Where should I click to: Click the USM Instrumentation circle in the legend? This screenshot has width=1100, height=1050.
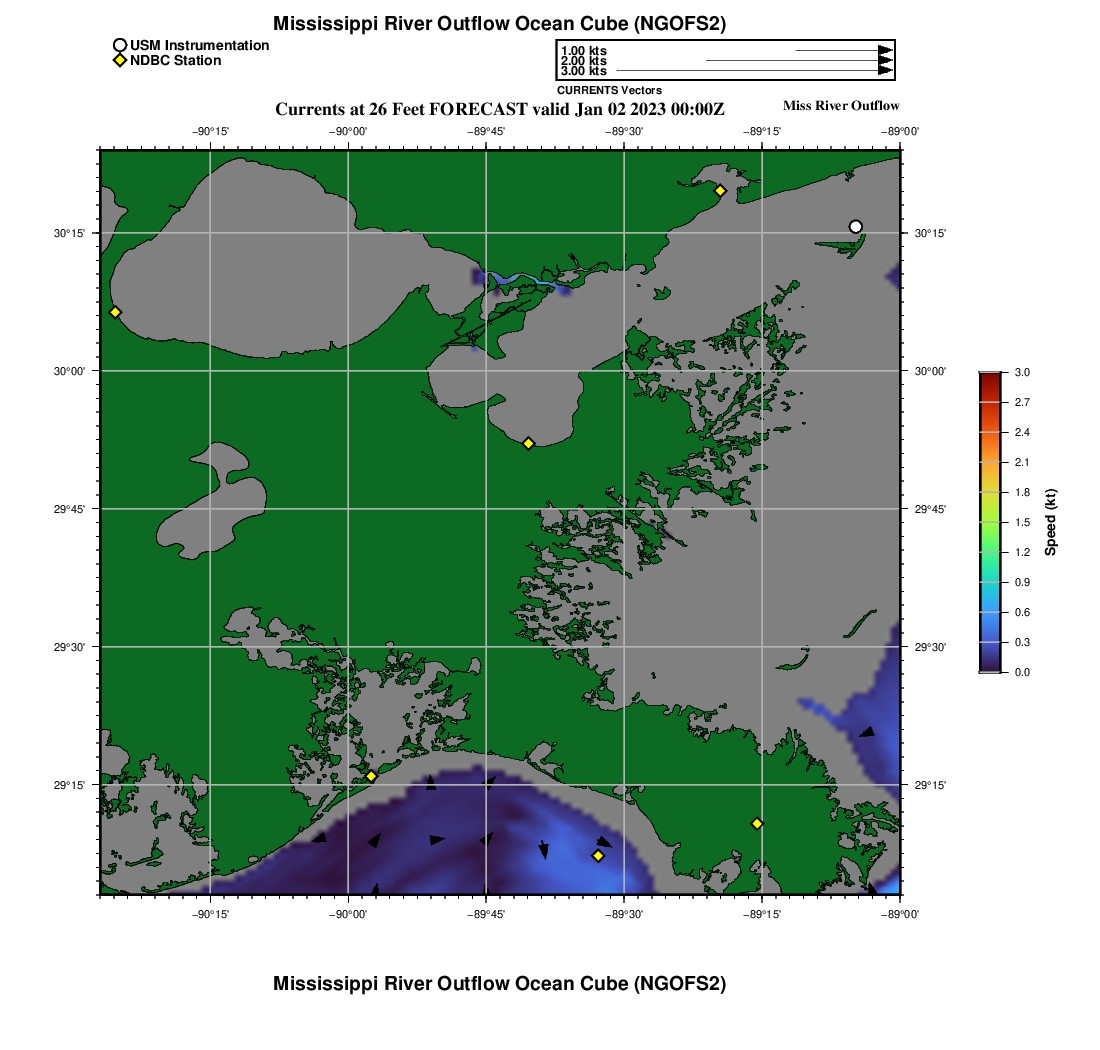point(119,45)
